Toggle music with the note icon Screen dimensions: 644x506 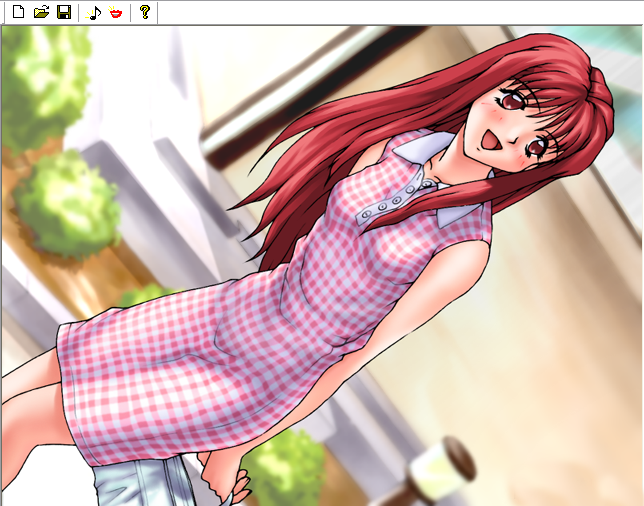click(x=95, y=13)
